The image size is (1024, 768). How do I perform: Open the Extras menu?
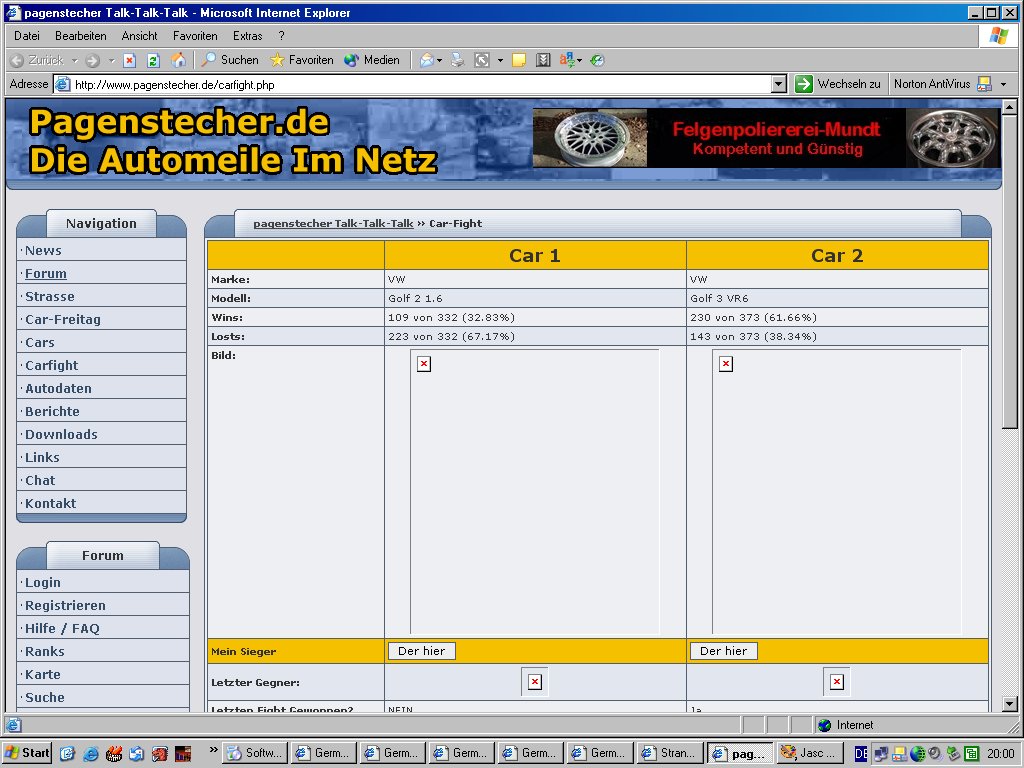248,36
